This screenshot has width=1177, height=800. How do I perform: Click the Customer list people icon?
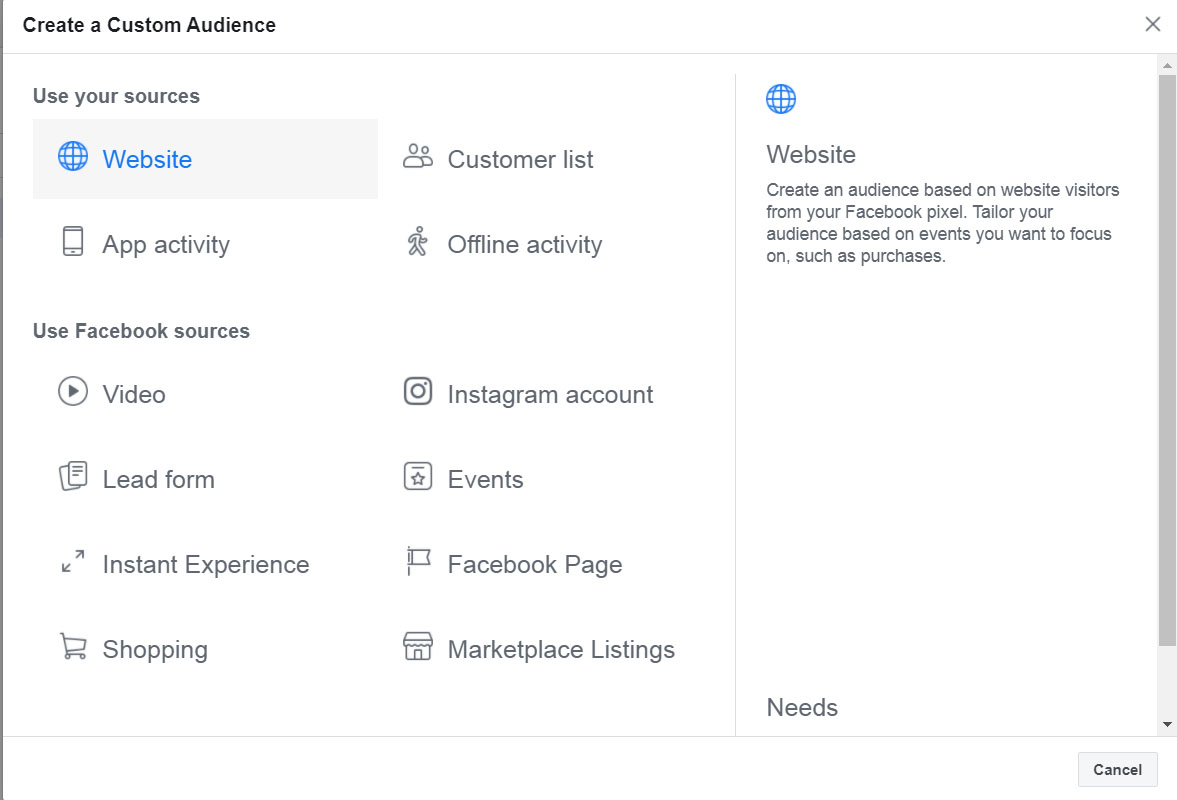pyautogui.click(x=418, y=156)
